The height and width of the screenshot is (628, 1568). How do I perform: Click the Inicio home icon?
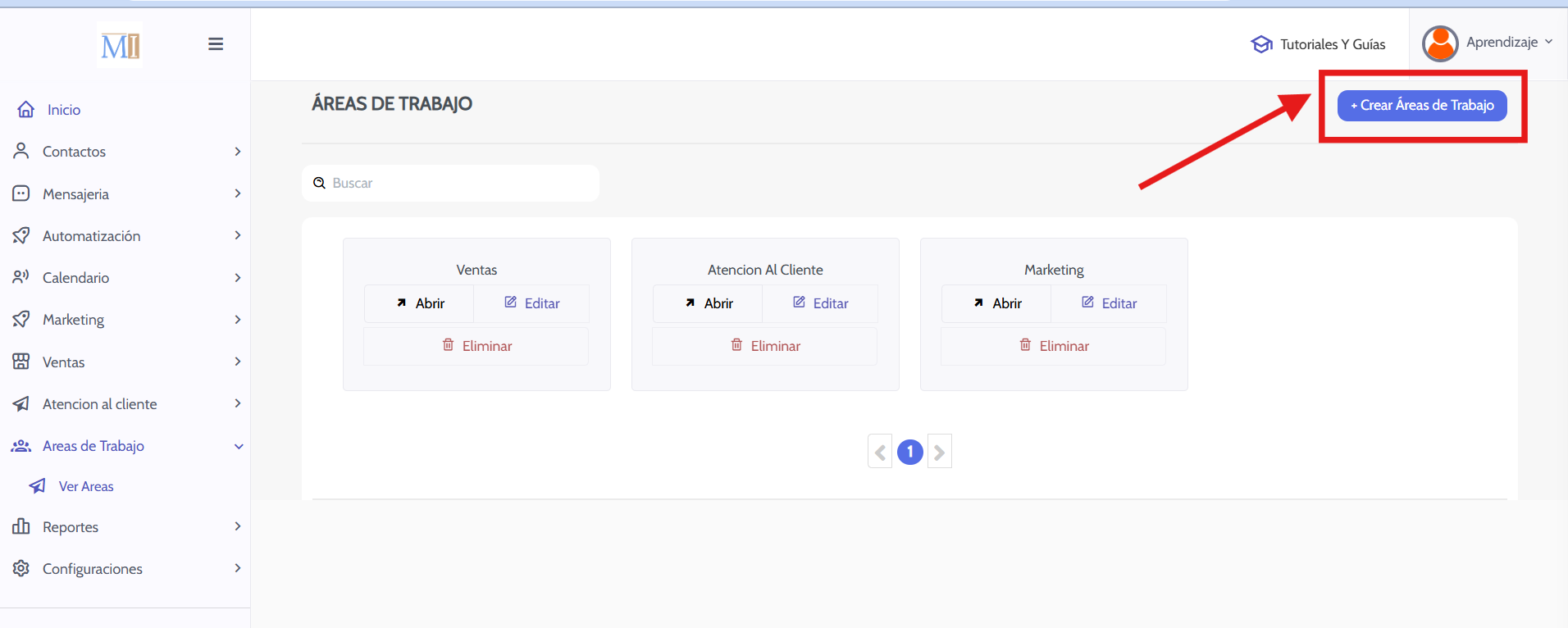click(x=26, y=109)
